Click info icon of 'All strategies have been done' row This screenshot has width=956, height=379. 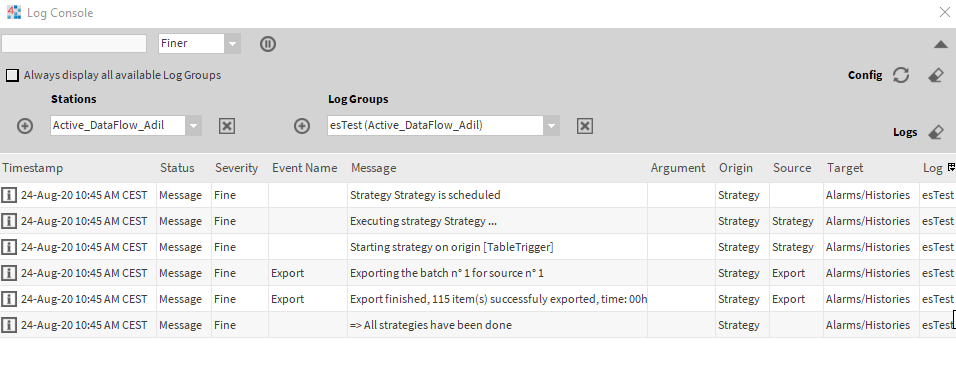pyautogui.click(x=9, y=325)
